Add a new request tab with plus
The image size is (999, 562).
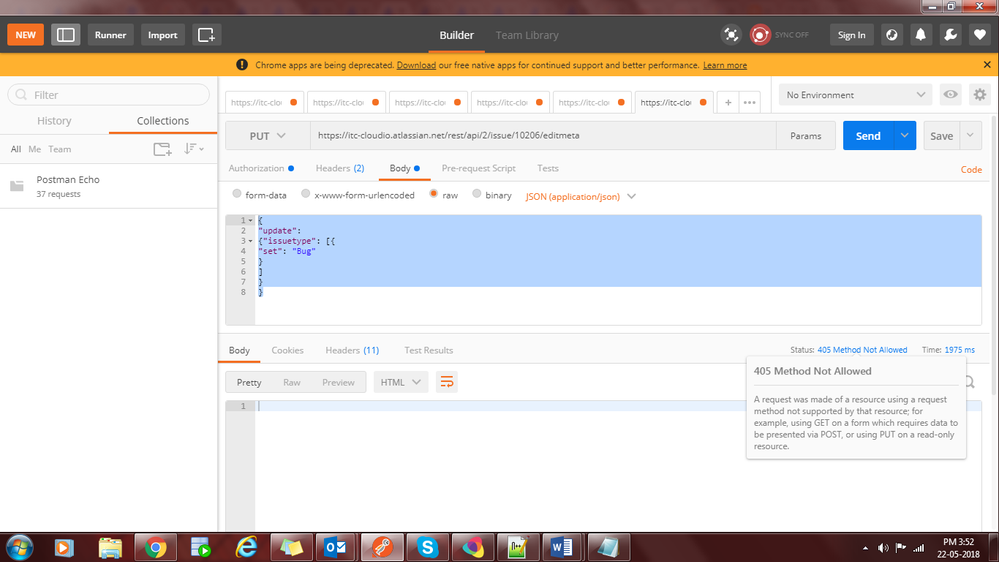click(728, 103)
